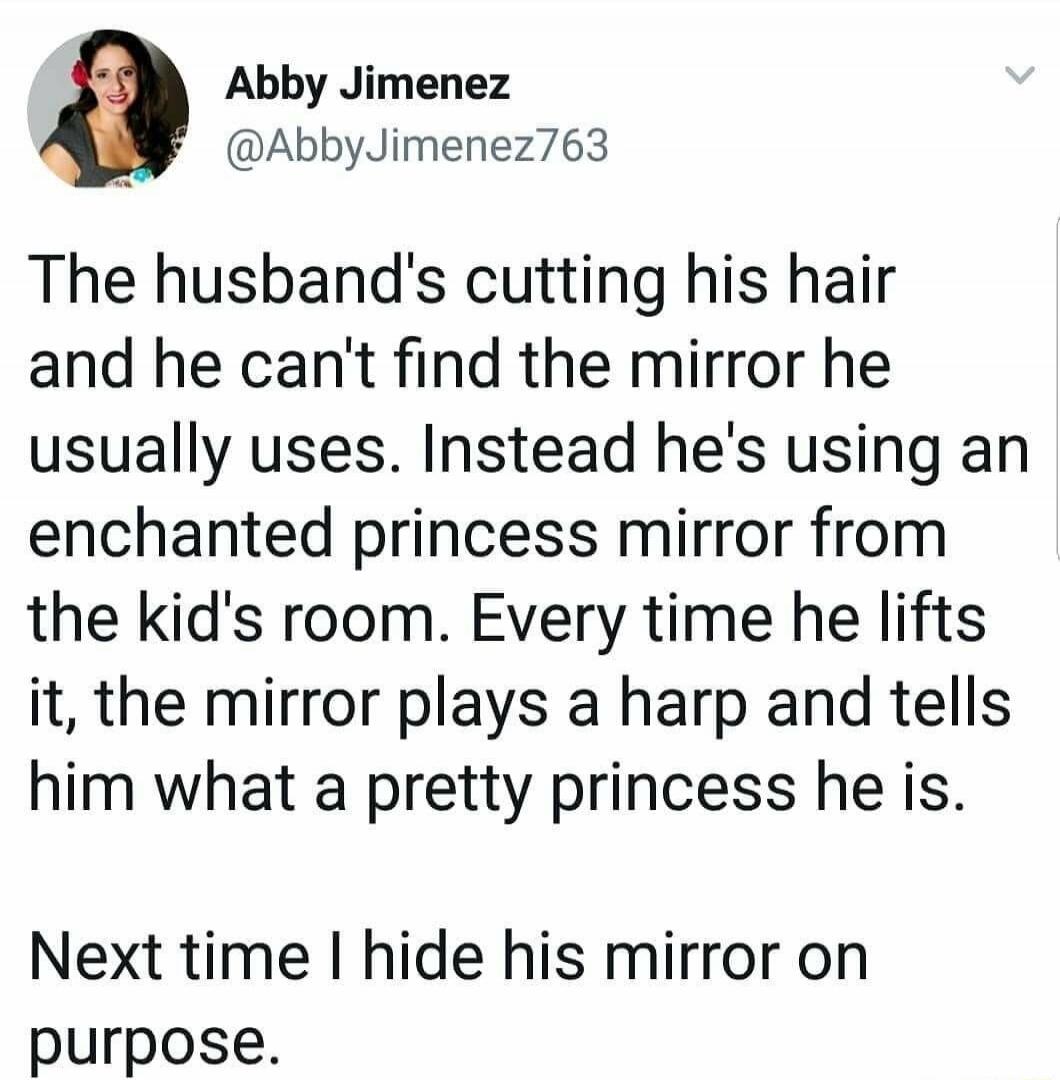Image resolution: width=1060 pixels, height=1080 pixels.
Task: Click the phrase 'Every time he lifts'
Action: click(x=728, y=621)
